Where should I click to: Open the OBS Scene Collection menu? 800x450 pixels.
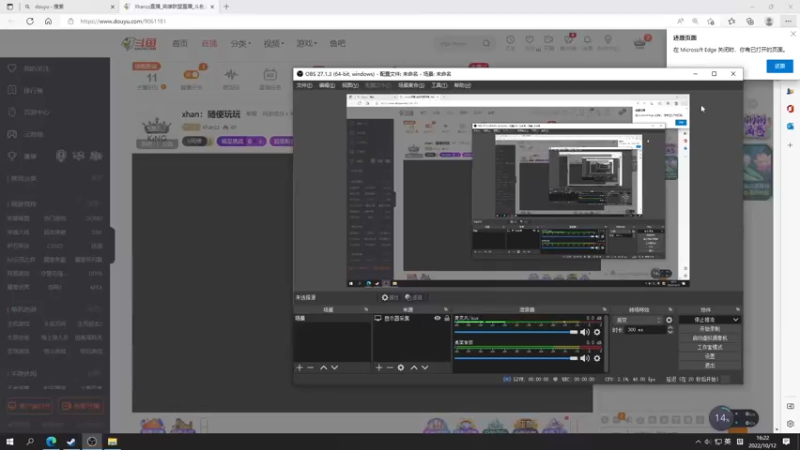(411, 85)
